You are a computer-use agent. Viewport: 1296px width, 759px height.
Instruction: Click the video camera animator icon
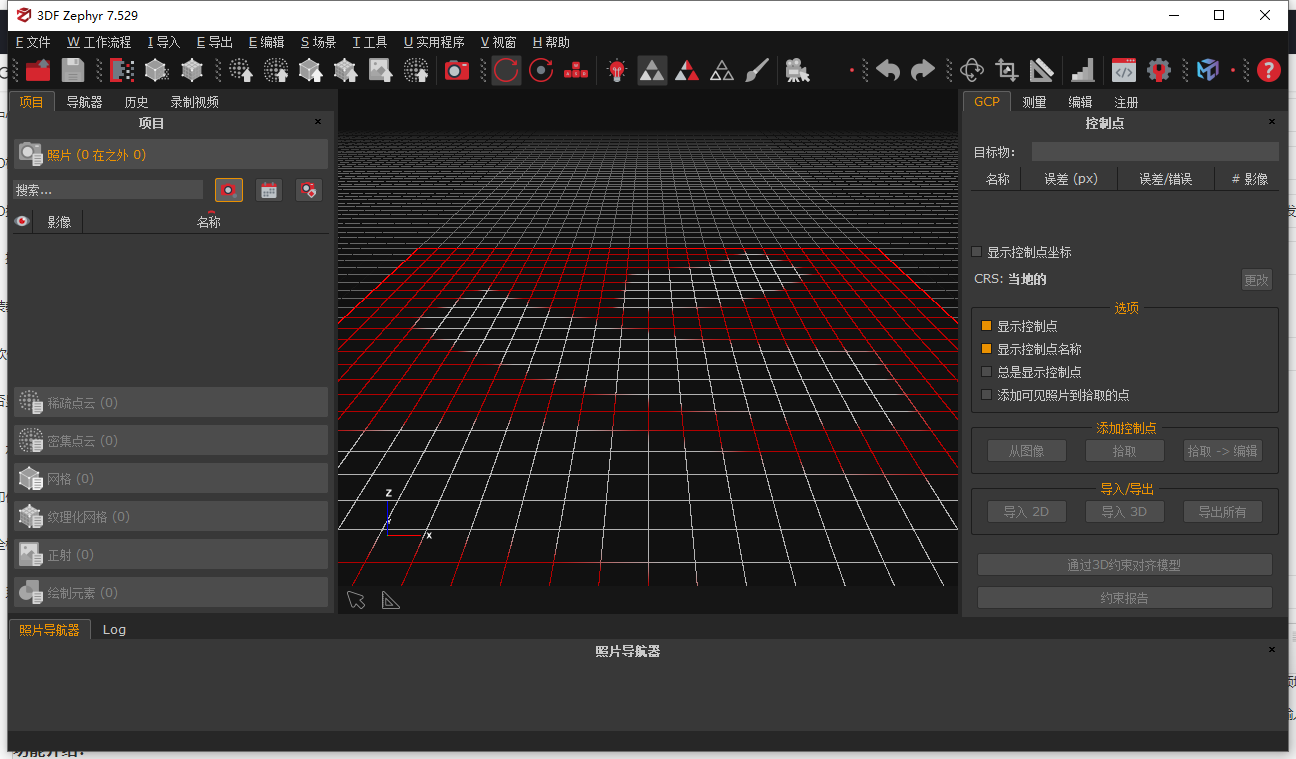(x=797, y=70)
